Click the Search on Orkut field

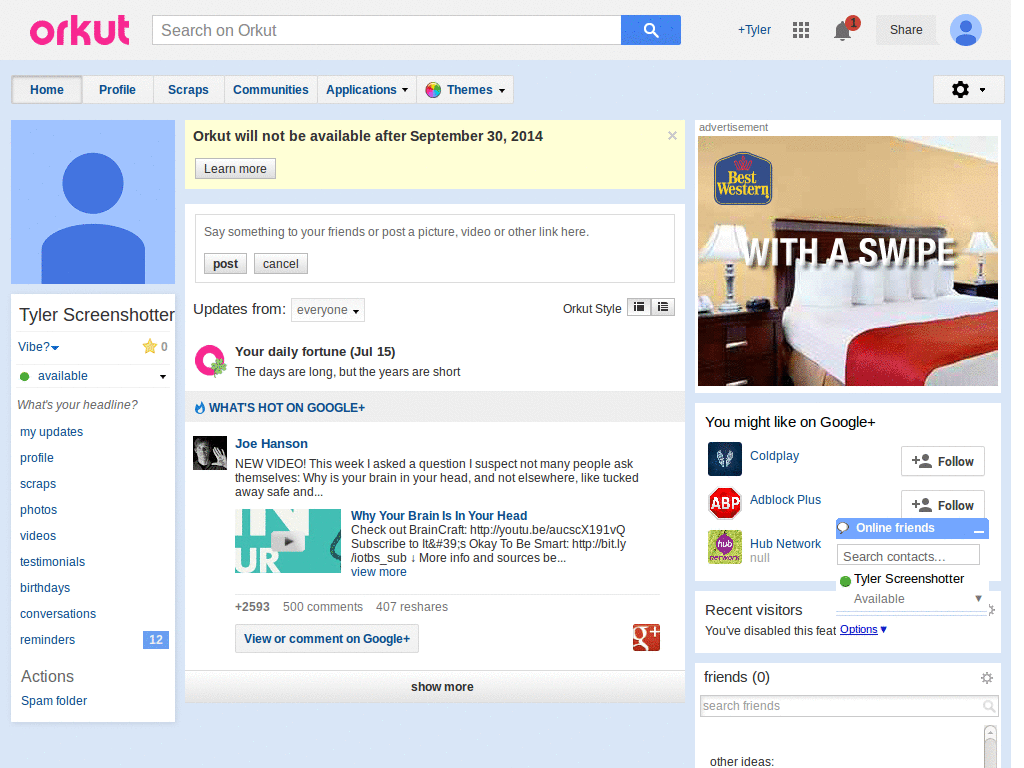(x=387, y=30)
